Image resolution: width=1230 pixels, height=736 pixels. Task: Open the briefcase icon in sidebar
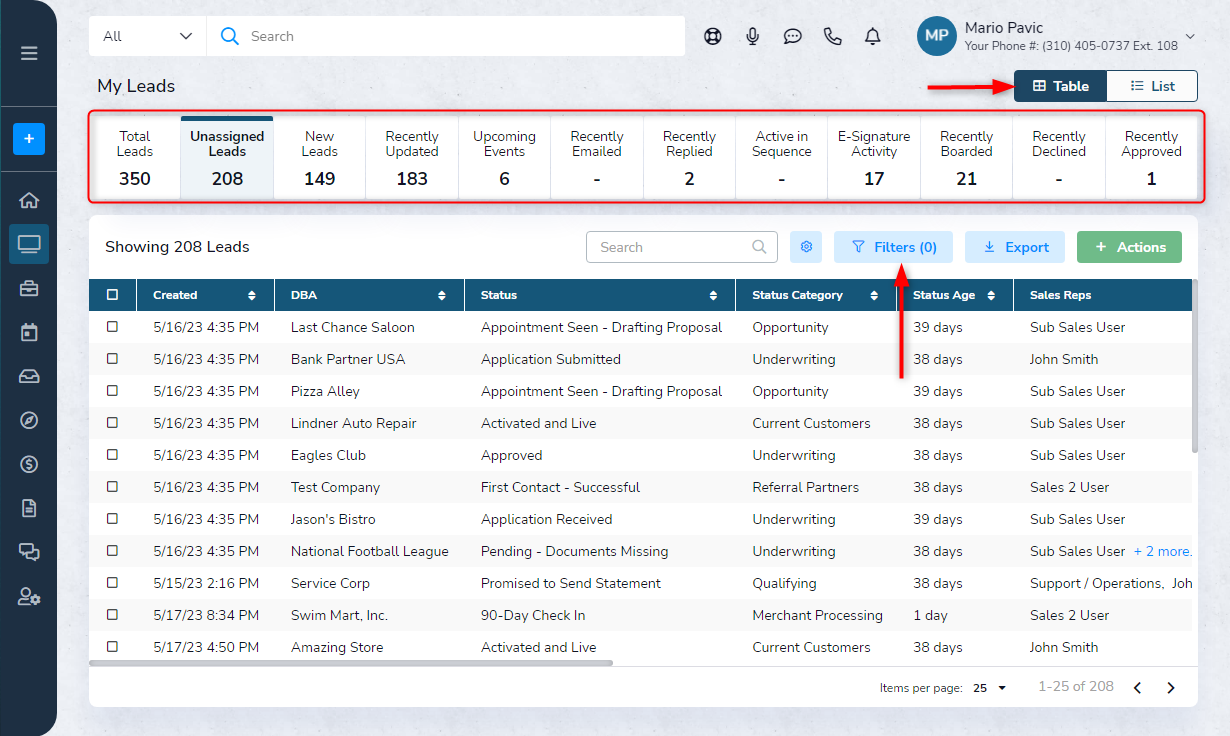click(29, 288)
